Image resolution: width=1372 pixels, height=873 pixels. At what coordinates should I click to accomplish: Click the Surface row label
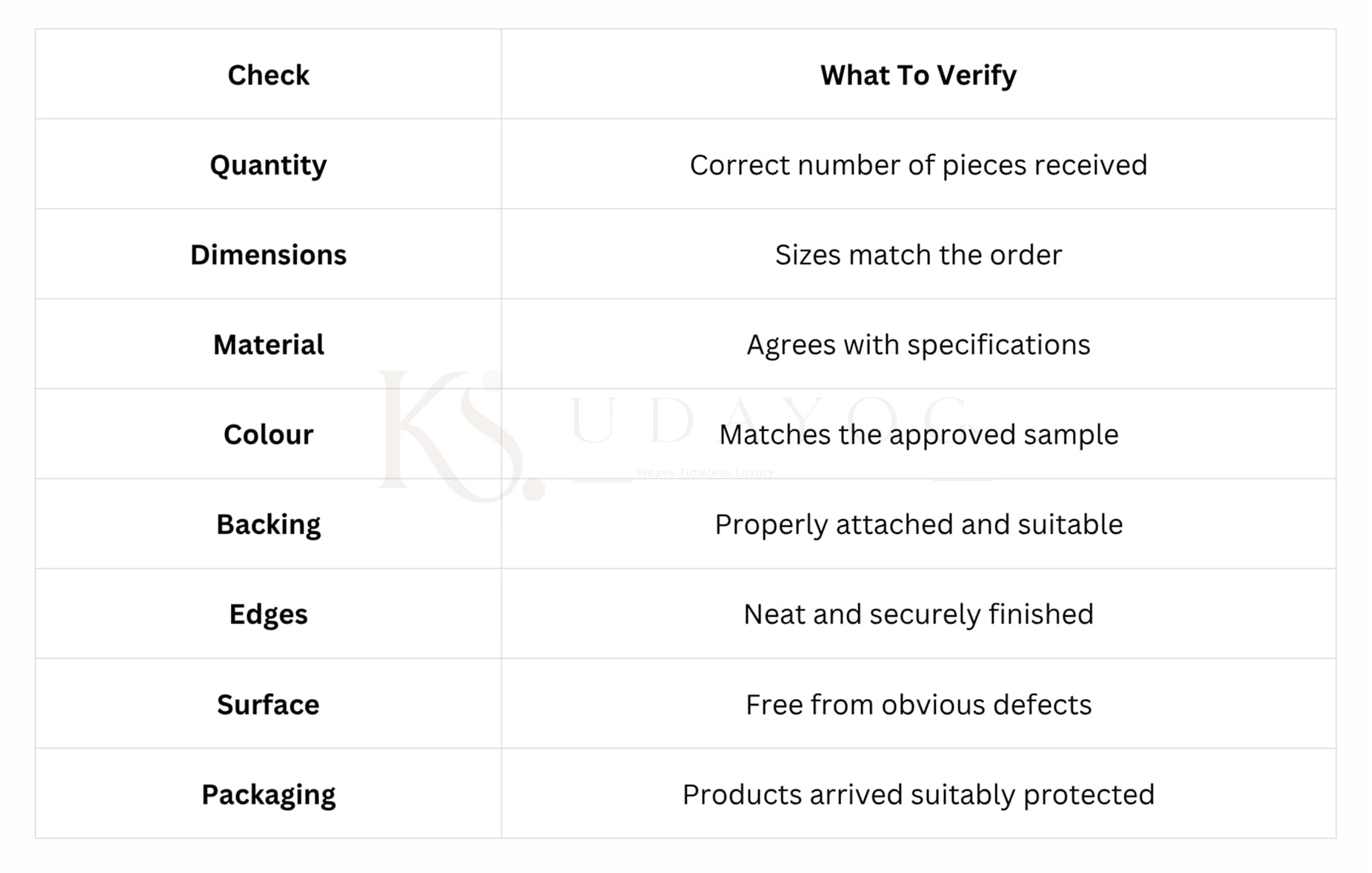pyautogui.click(x=268, y=705)
